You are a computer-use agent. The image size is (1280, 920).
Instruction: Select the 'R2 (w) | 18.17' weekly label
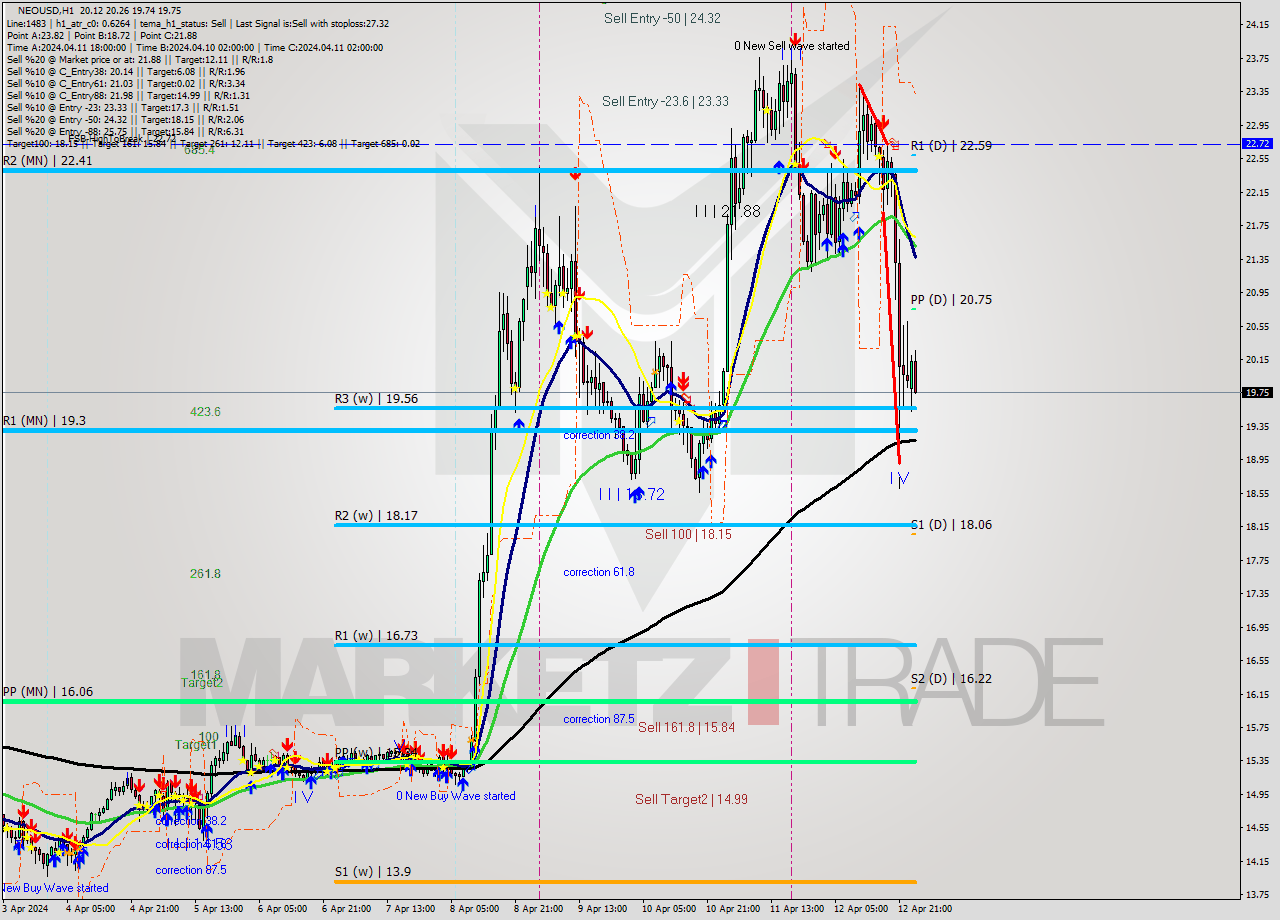click(376, 516)
